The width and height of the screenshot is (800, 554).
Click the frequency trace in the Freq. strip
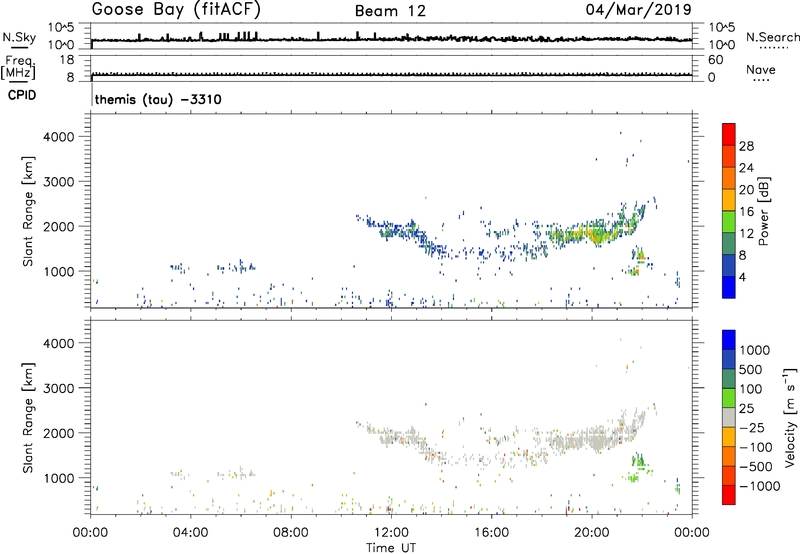391,75
